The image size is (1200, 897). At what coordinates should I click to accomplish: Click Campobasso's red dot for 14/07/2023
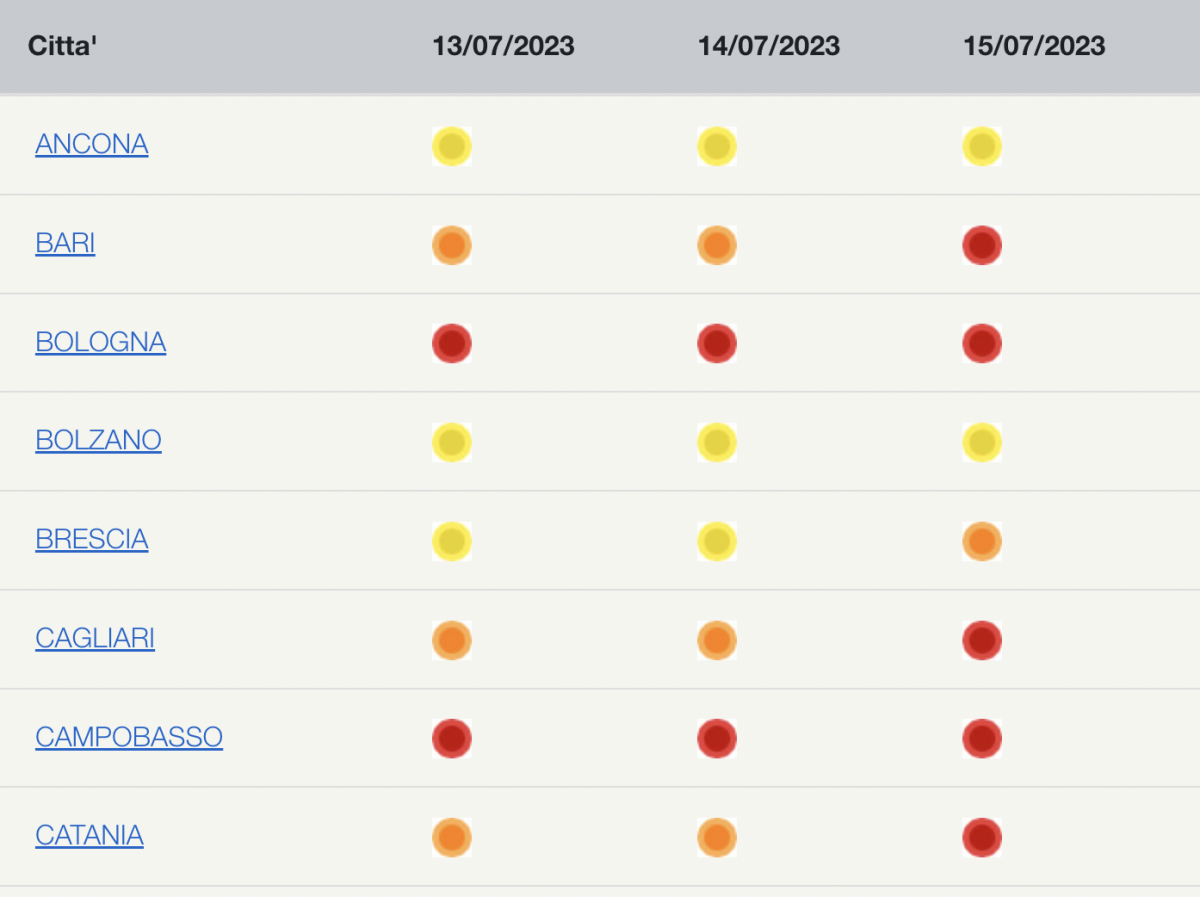click(x=717, y=738)
